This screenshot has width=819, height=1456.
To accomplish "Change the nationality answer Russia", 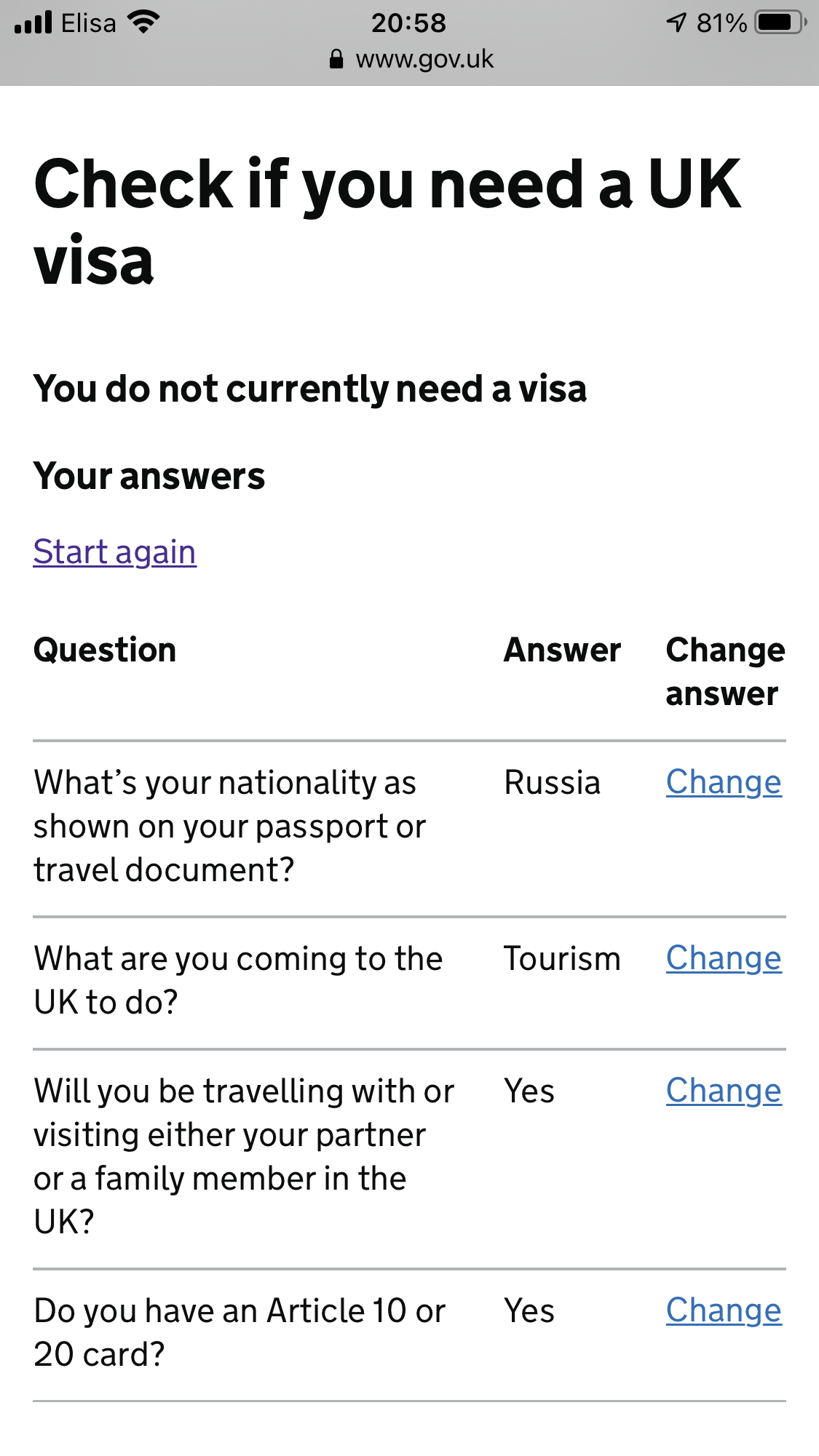I will click(x=723, y=782).
